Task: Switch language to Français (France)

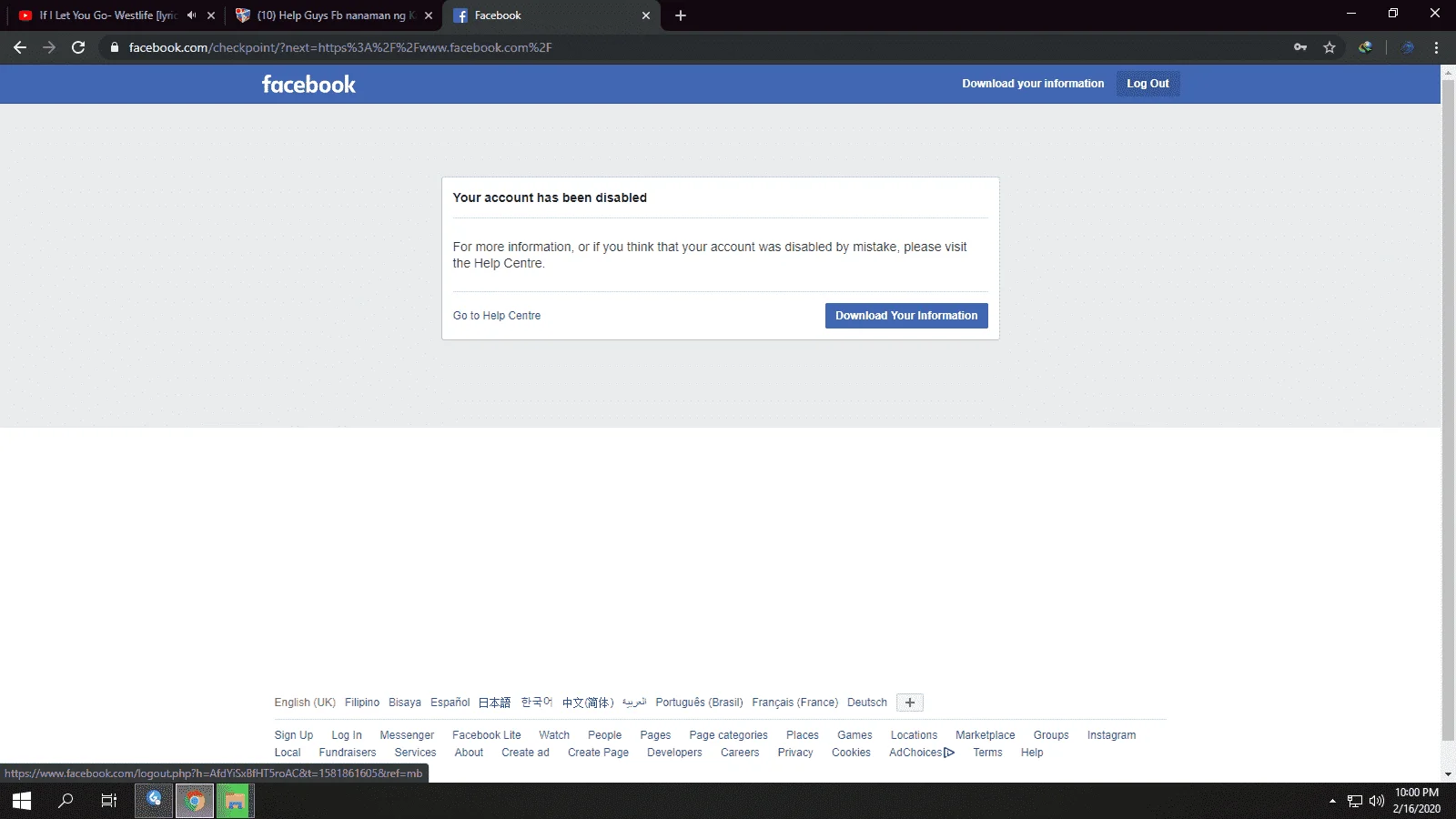Action: click(x=795, y=703)
